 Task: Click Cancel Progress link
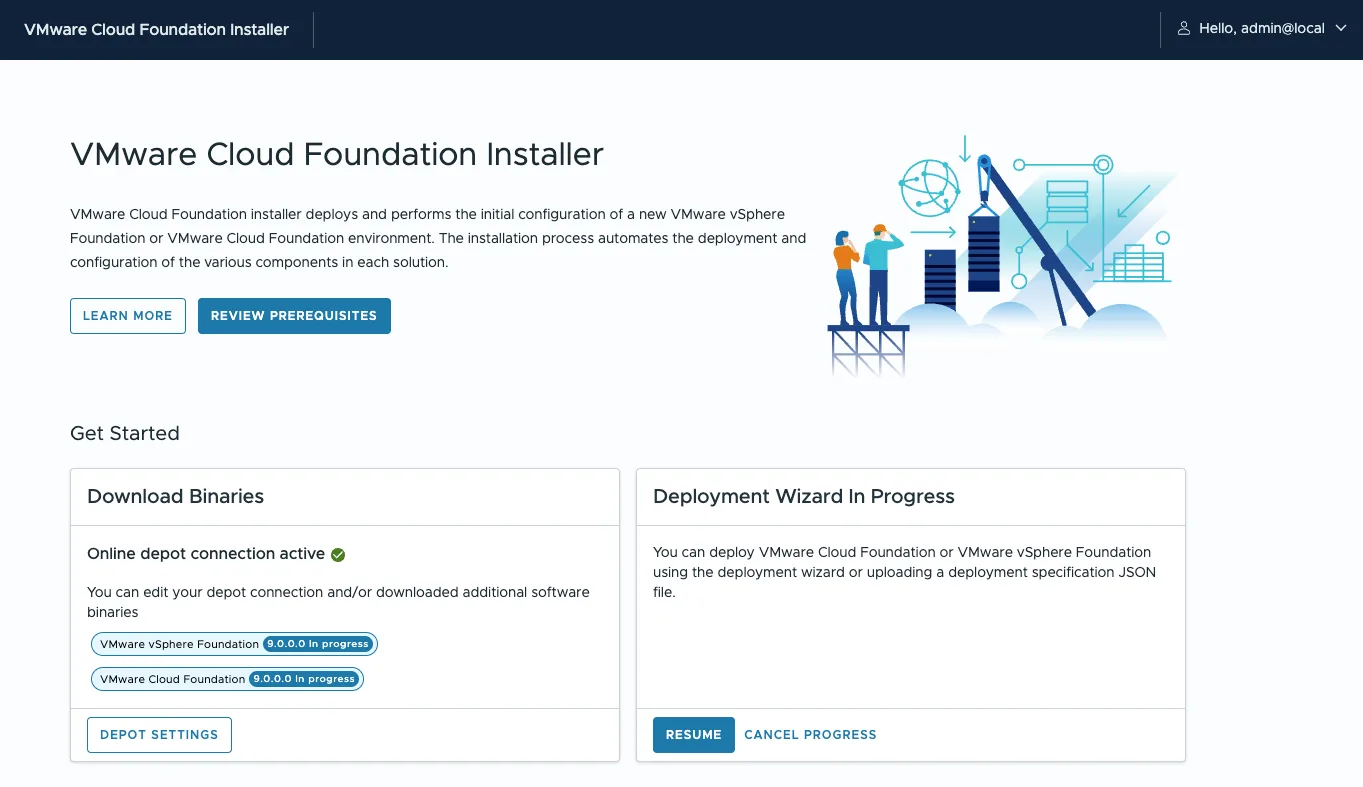click(810, 735)
